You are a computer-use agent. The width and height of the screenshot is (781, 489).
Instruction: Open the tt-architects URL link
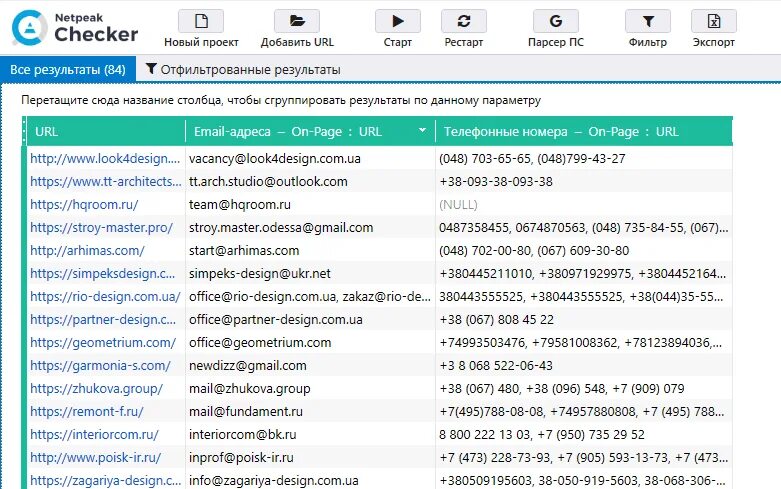(x=106, y=181)
